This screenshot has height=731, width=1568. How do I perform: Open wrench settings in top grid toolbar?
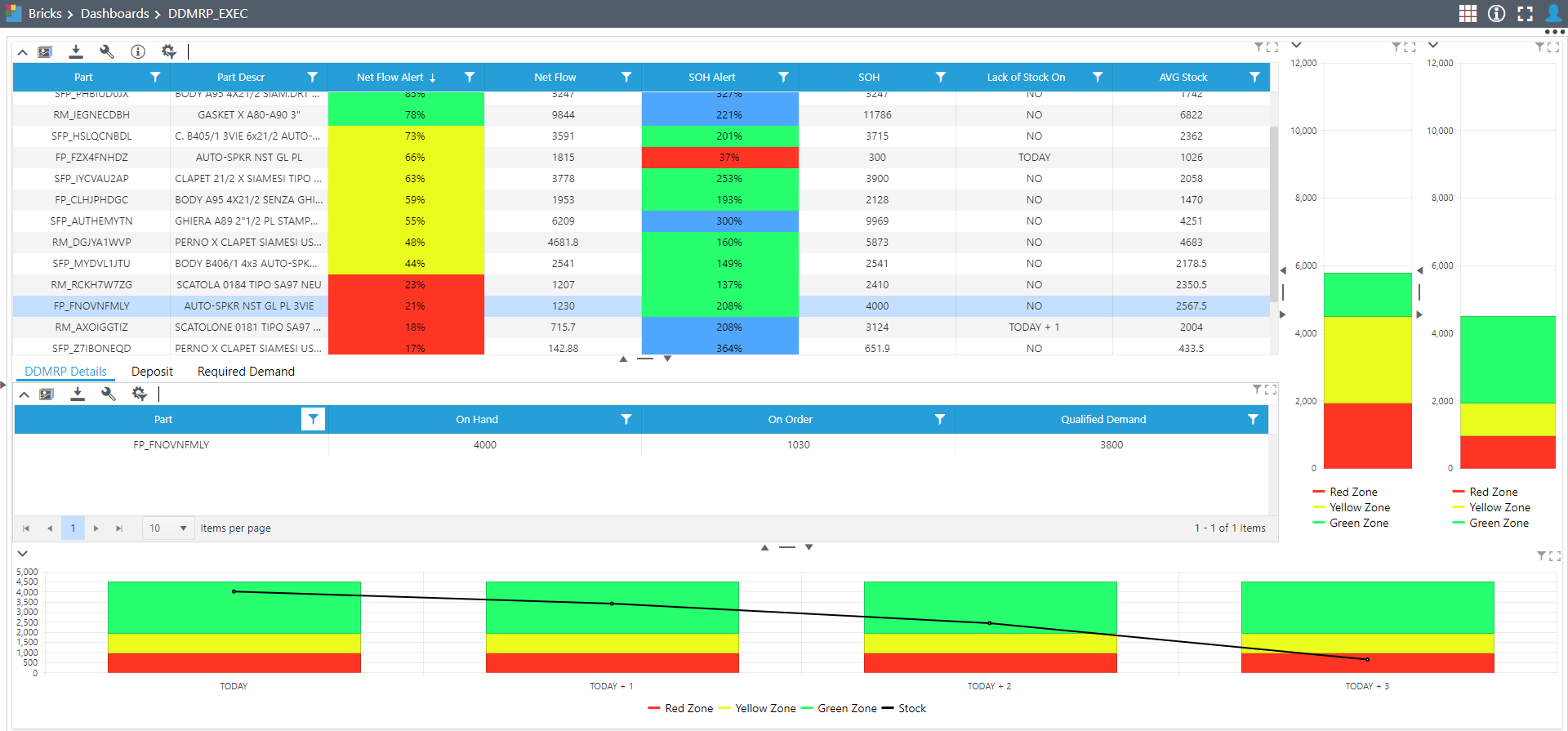pyautogui.click(x=106, y=51)
